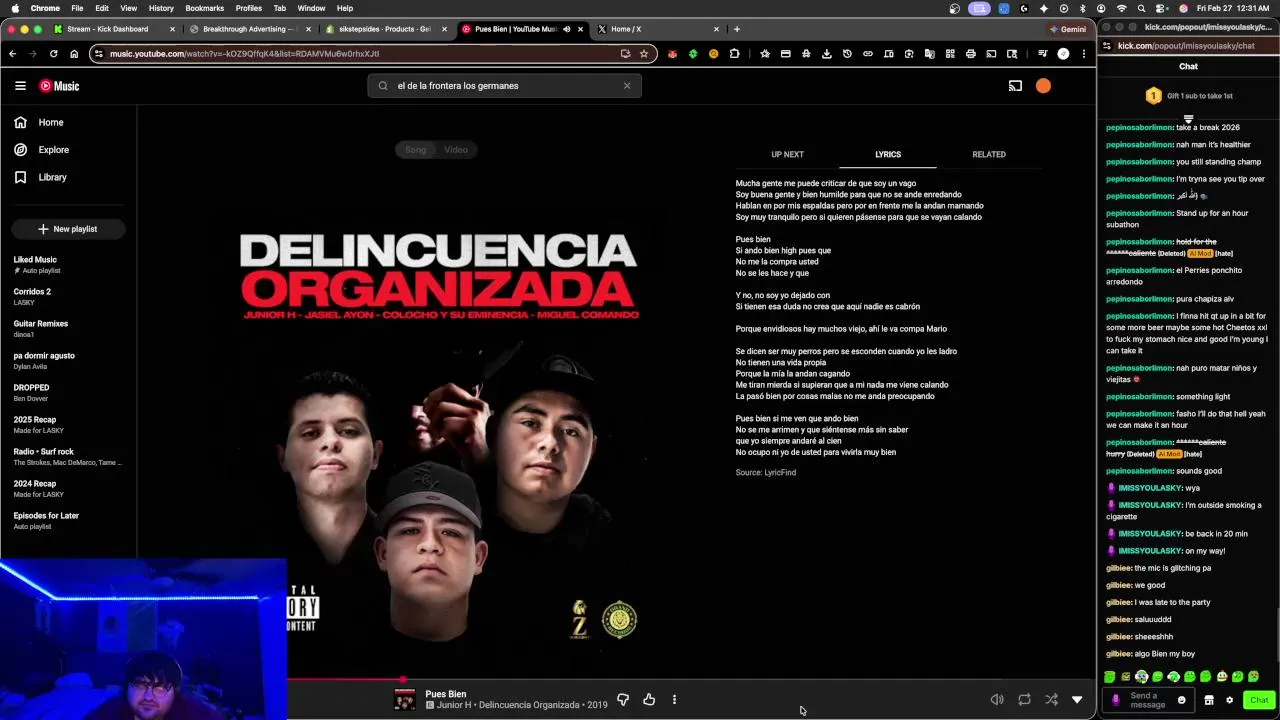Go back in Chrome
1280x720 pixels.
point(12,54)
